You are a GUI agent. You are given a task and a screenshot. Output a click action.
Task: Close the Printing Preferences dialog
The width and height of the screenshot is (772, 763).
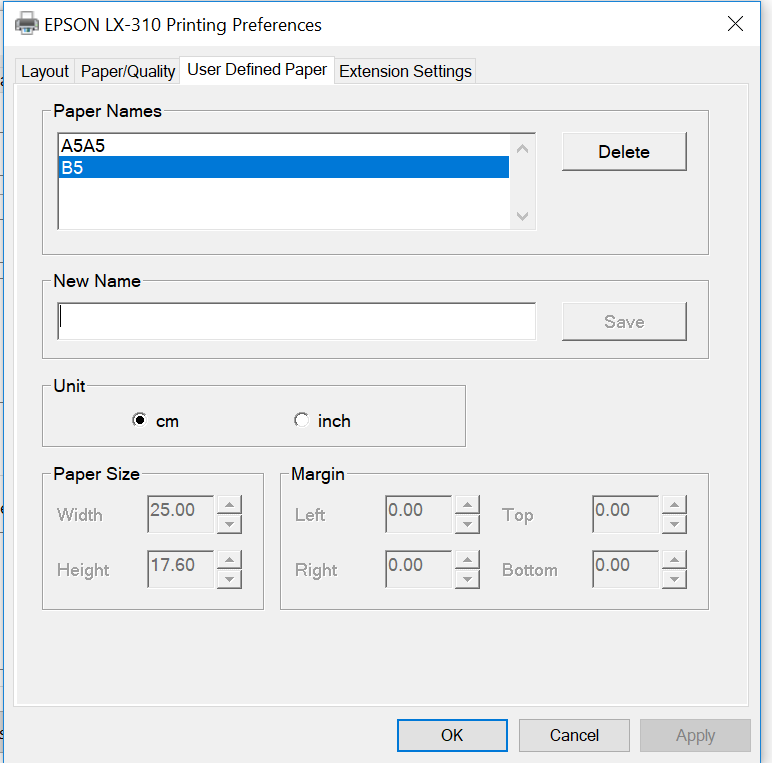pyautogui.click(x=735, y=24)
